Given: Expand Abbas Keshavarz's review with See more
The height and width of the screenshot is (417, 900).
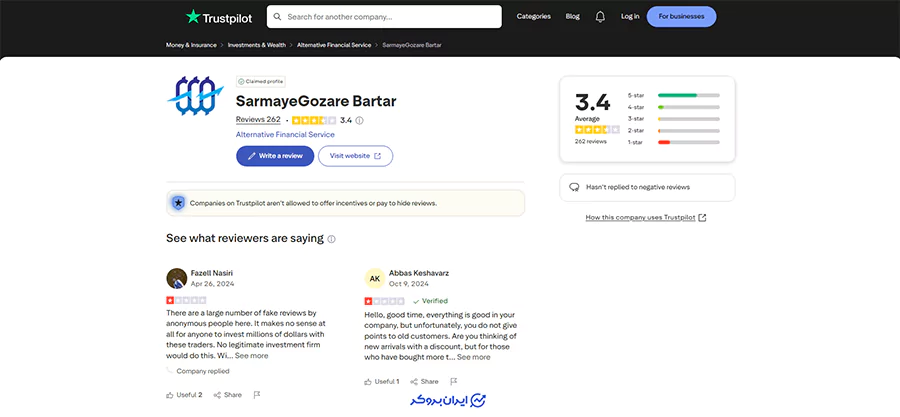Looking at the screenshot, I should (473, 357).
